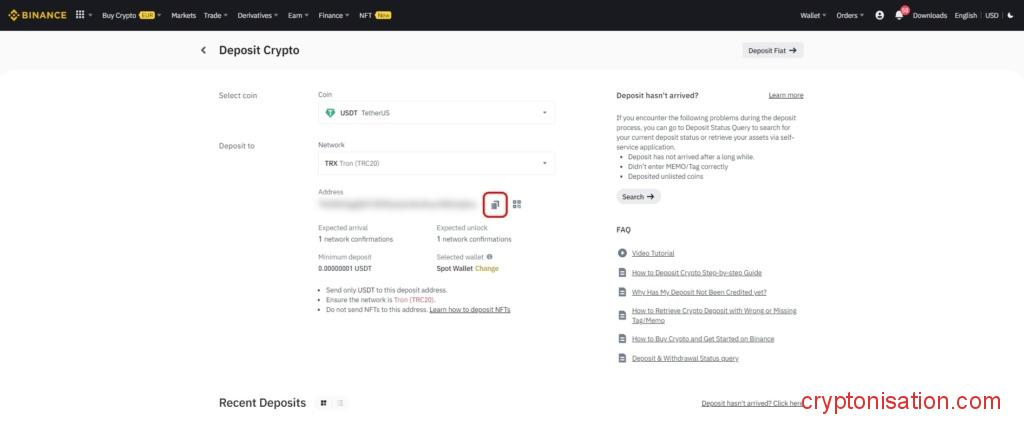Open the apps grid menu

click(x=80, y=15)
